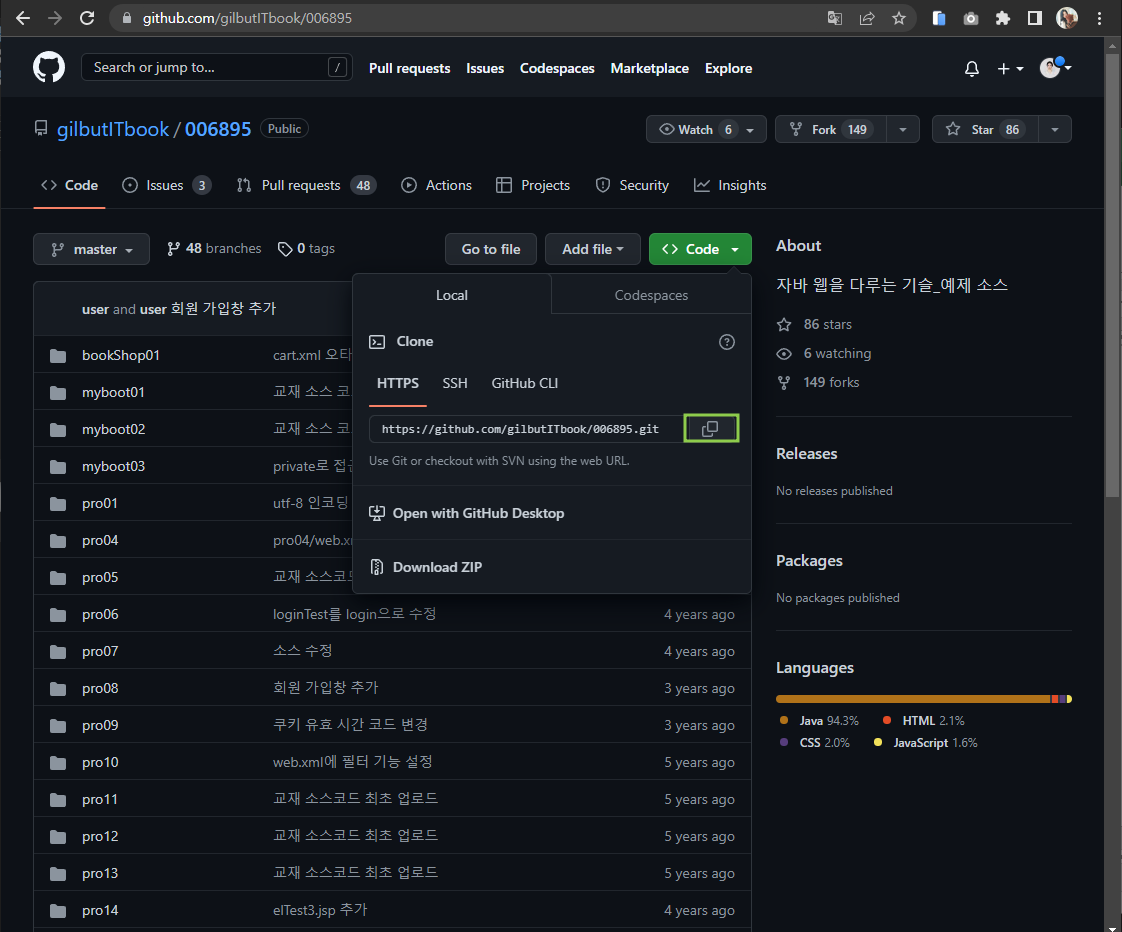Focus the Search or jump to field
The image size is (1122, 932).
(x=216, y=67)
